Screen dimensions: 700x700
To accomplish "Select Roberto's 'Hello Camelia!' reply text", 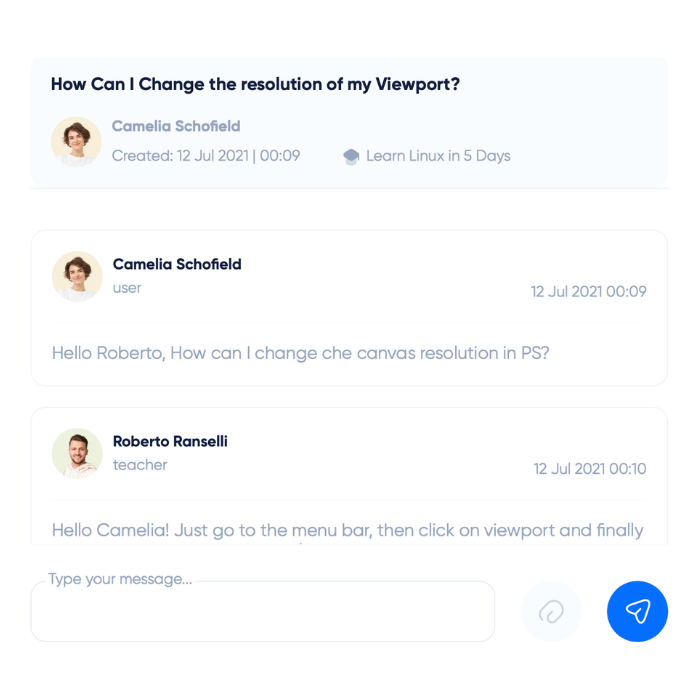I will [x=347, y=530].
